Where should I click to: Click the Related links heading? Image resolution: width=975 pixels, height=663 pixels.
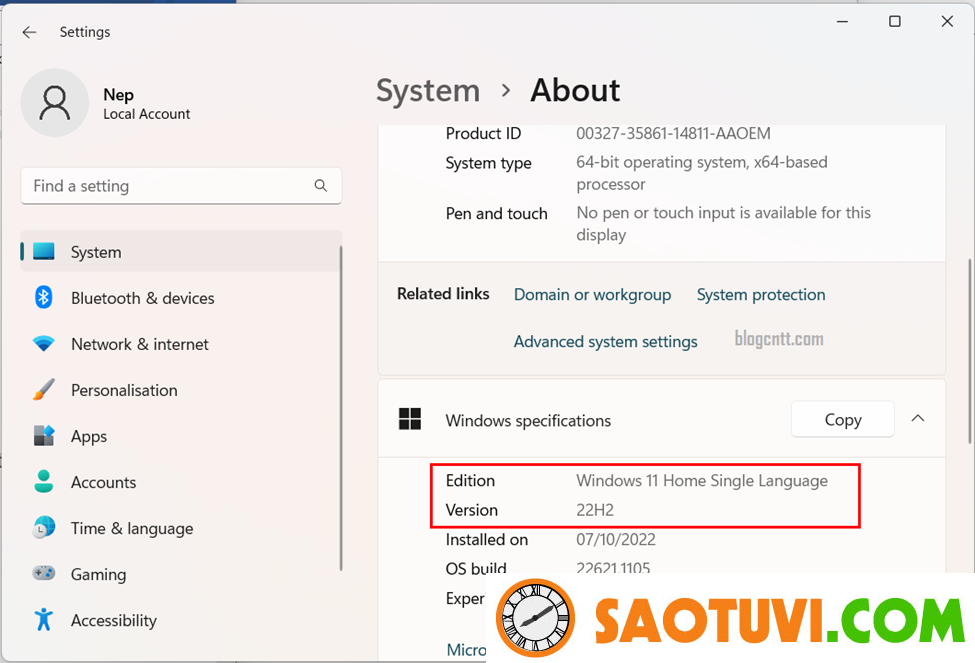click(x=443, y=294)
